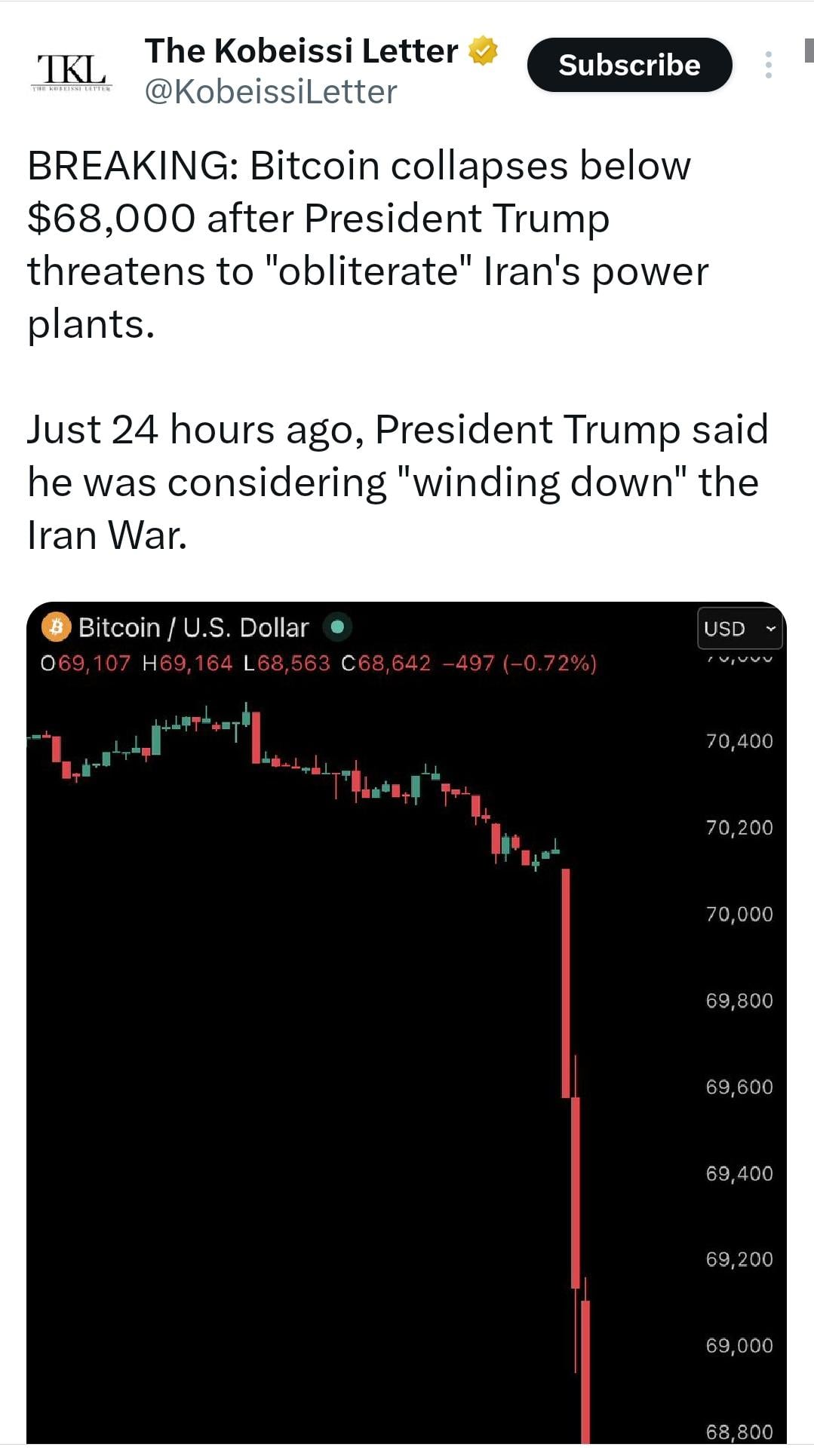The height and width of the screenshot is (1456, 814).
Task: Click the gold verified badge
Action: pos(483,51)
